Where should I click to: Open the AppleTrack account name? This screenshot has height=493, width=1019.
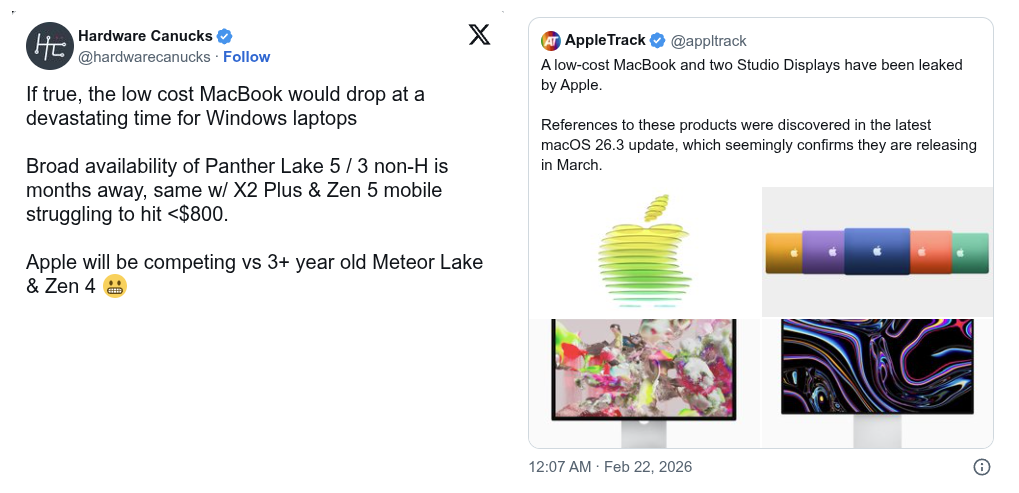[605, 41]
